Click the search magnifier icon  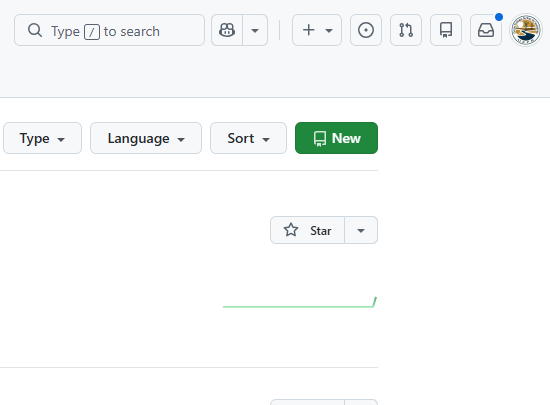pos(35,31)
